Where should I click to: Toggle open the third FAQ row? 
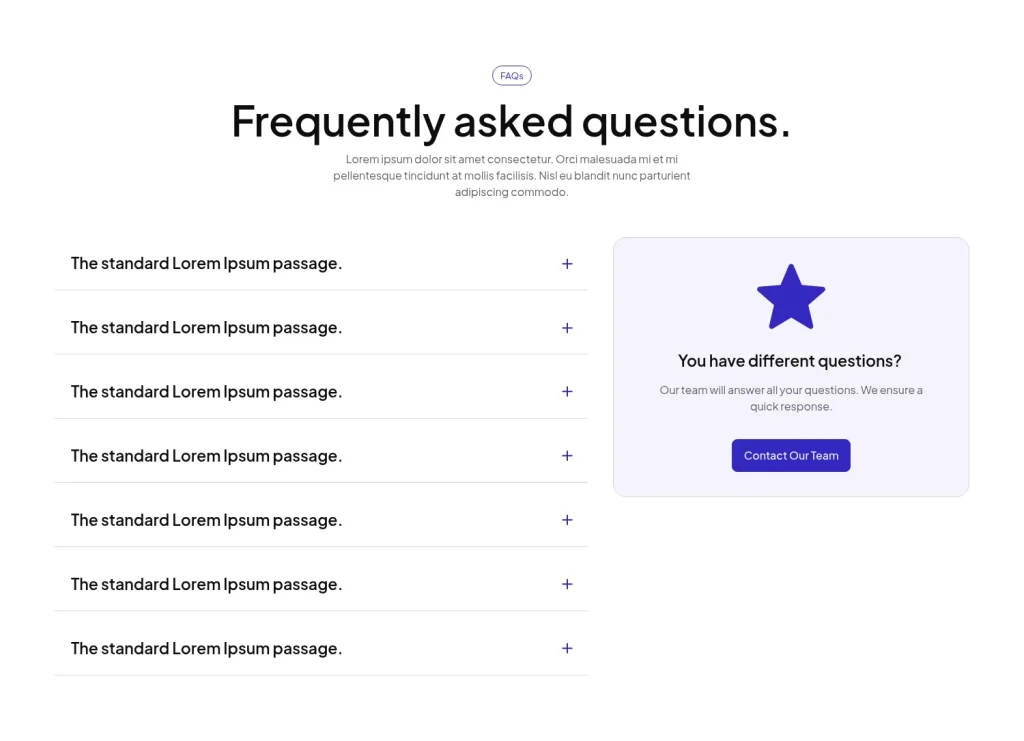click(206, 391)
